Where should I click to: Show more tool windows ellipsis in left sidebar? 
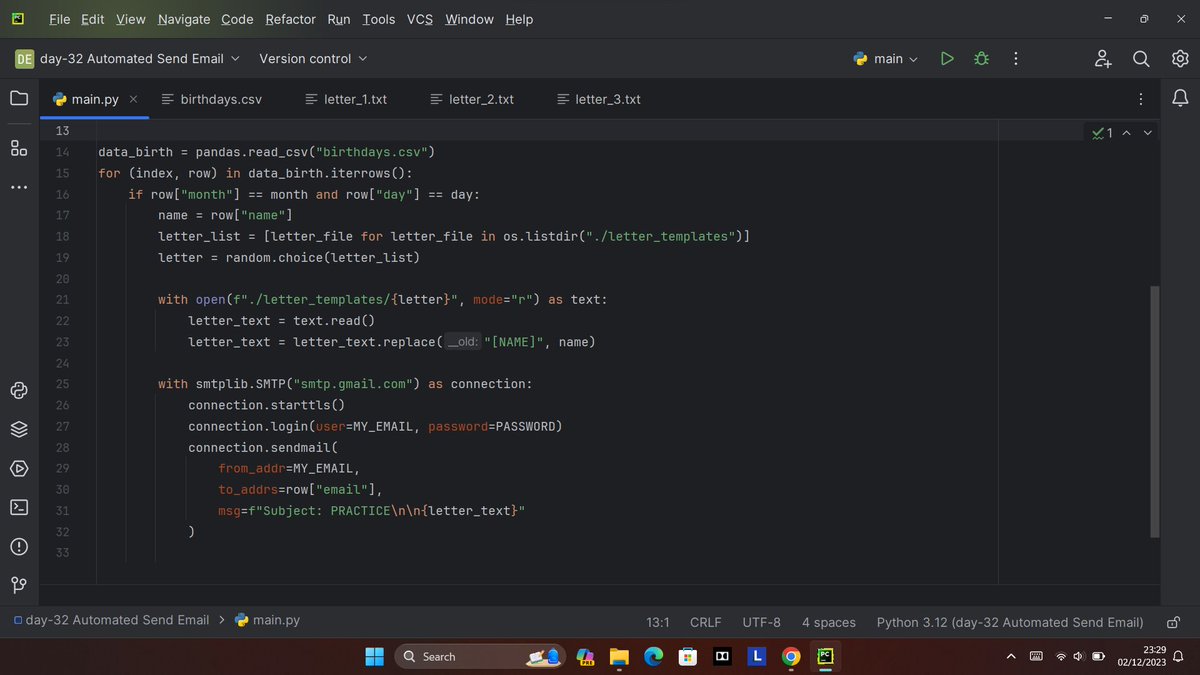(19, 188)
